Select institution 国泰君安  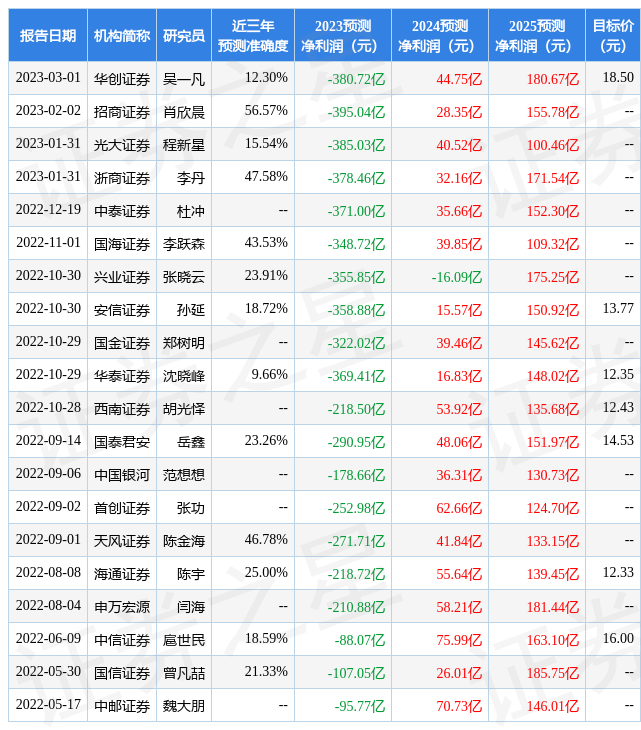(x=121, y=442)
